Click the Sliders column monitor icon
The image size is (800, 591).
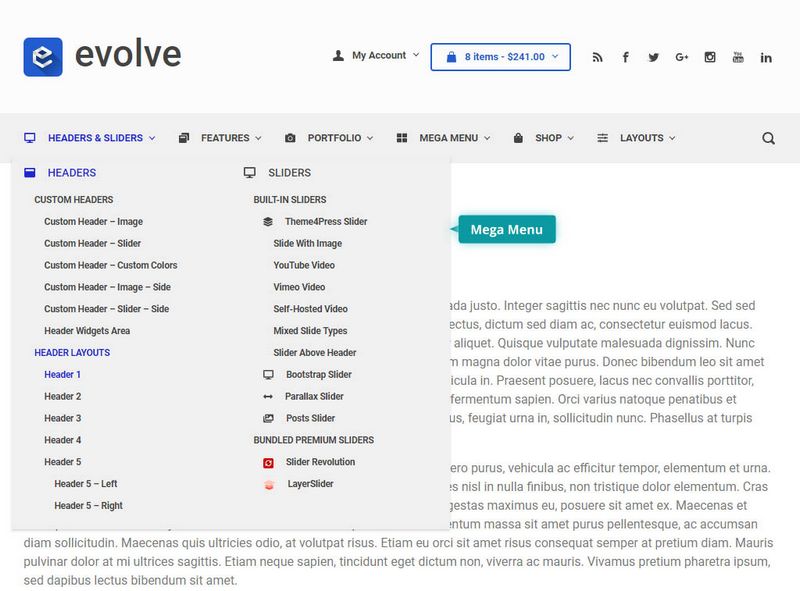(249, 173)
